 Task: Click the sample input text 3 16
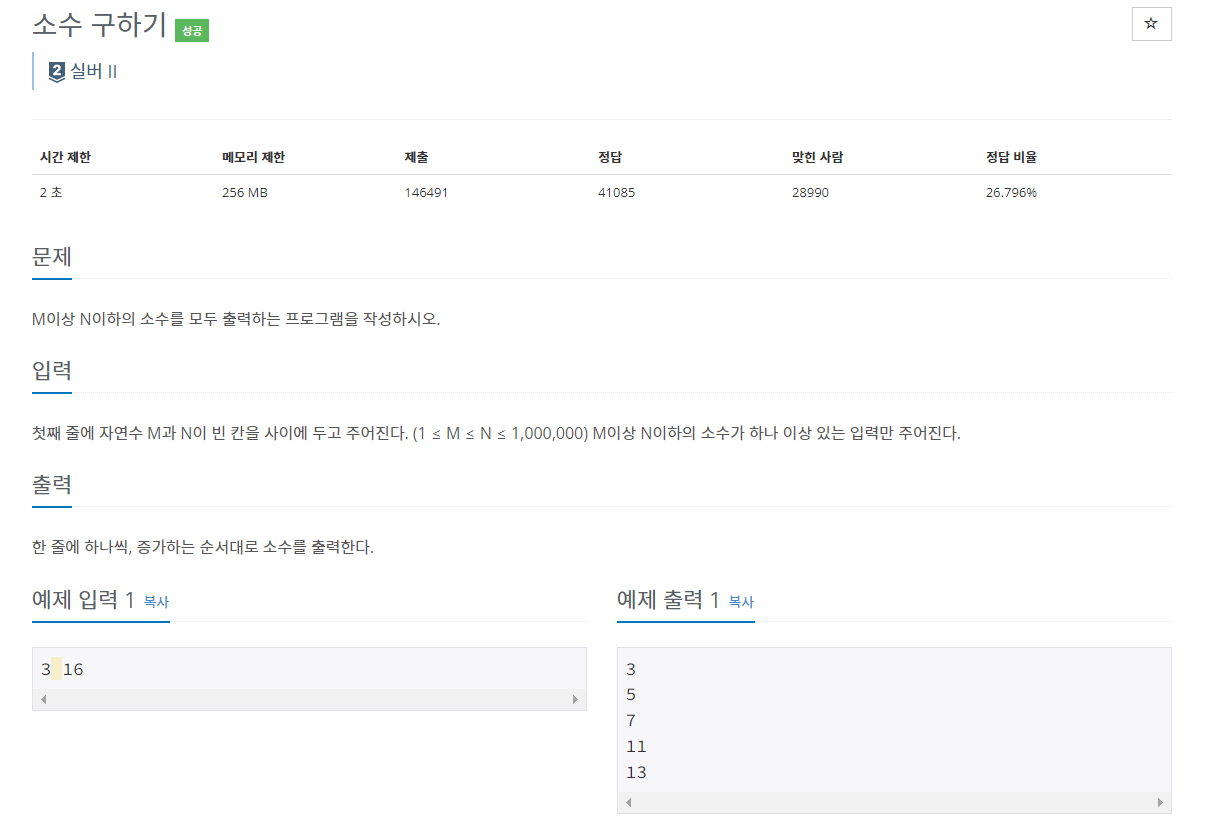pyautogui.click(x=62, y=669)
